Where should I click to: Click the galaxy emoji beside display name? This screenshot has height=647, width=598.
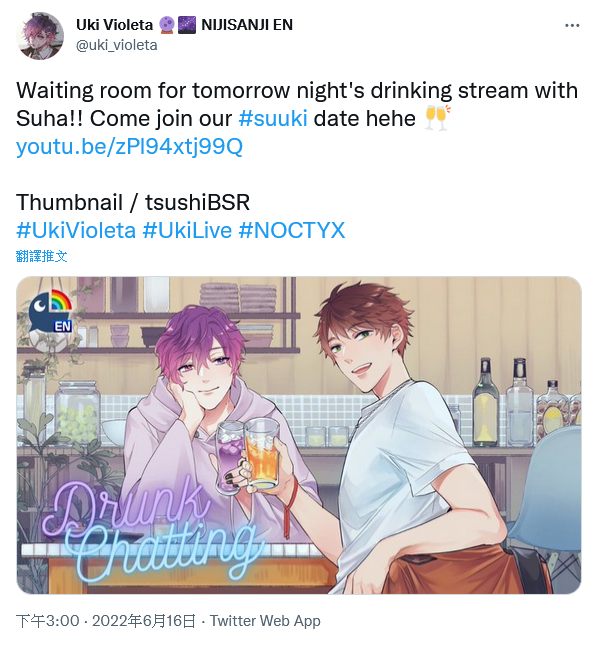[x=187, y=25]
